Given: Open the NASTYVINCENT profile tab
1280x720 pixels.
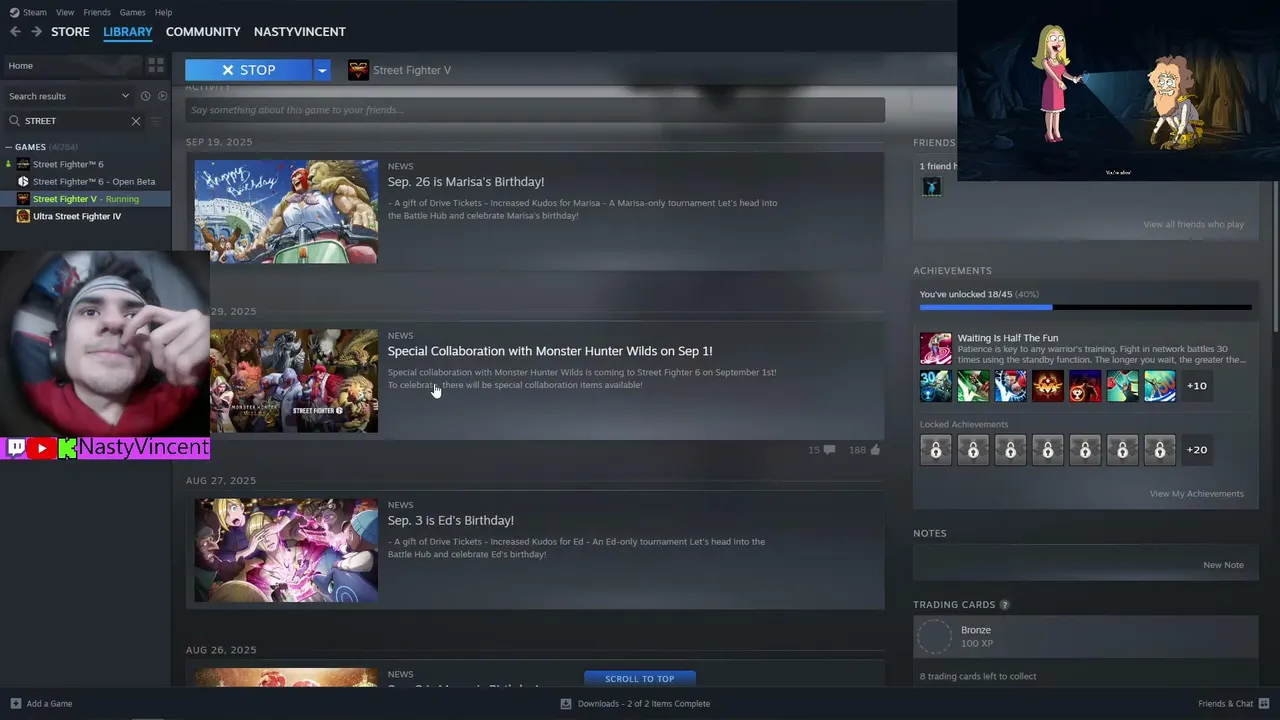Looking at the screenshot, I should point(300,32).
